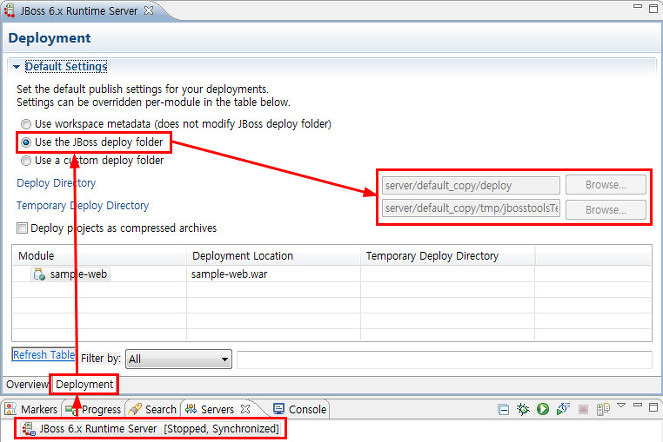
Task: Click the publish to server icon
Action: pyautogui.click(x=603, y=409)
